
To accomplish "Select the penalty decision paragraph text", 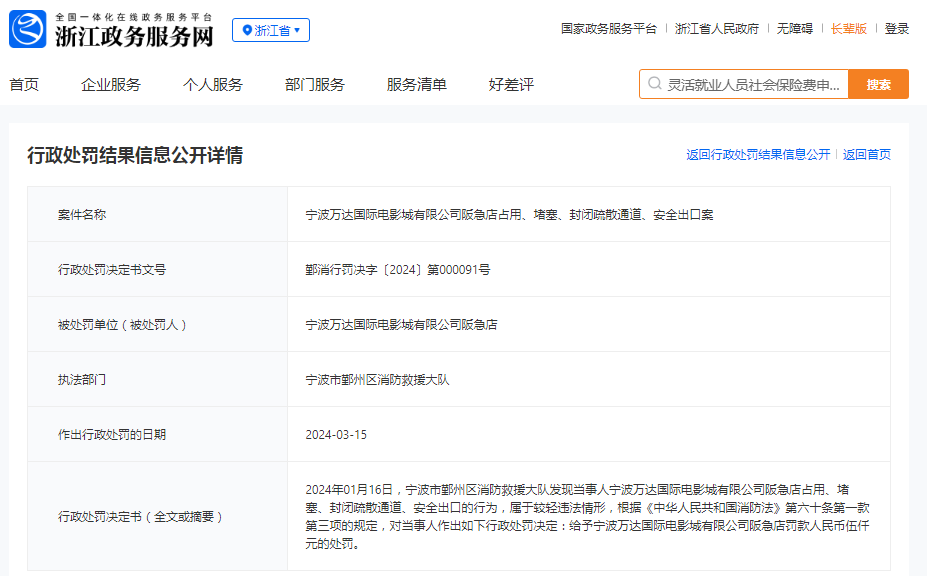I will [x=588, y=517].
